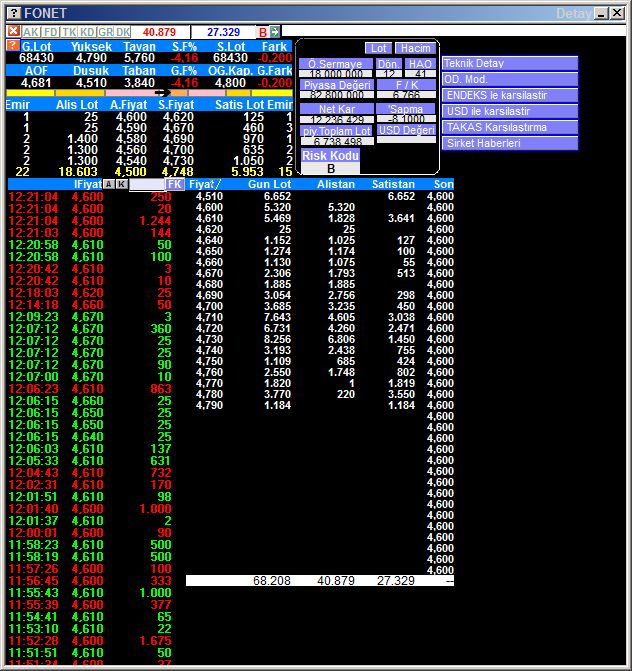Click the Piyasa Değeri label
Image resolution: width=632 pixels, height=671 pixels.
tap(337, 85)
